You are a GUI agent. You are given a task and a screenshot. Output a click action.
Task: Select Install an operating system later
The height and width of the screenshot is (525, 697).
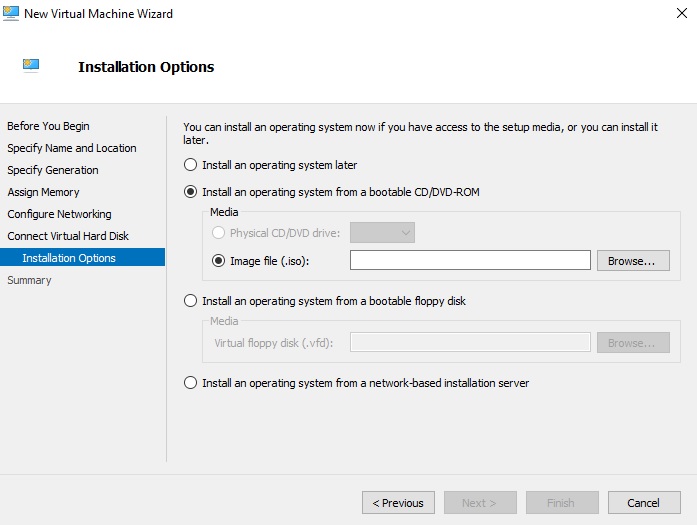coord(190,165)
